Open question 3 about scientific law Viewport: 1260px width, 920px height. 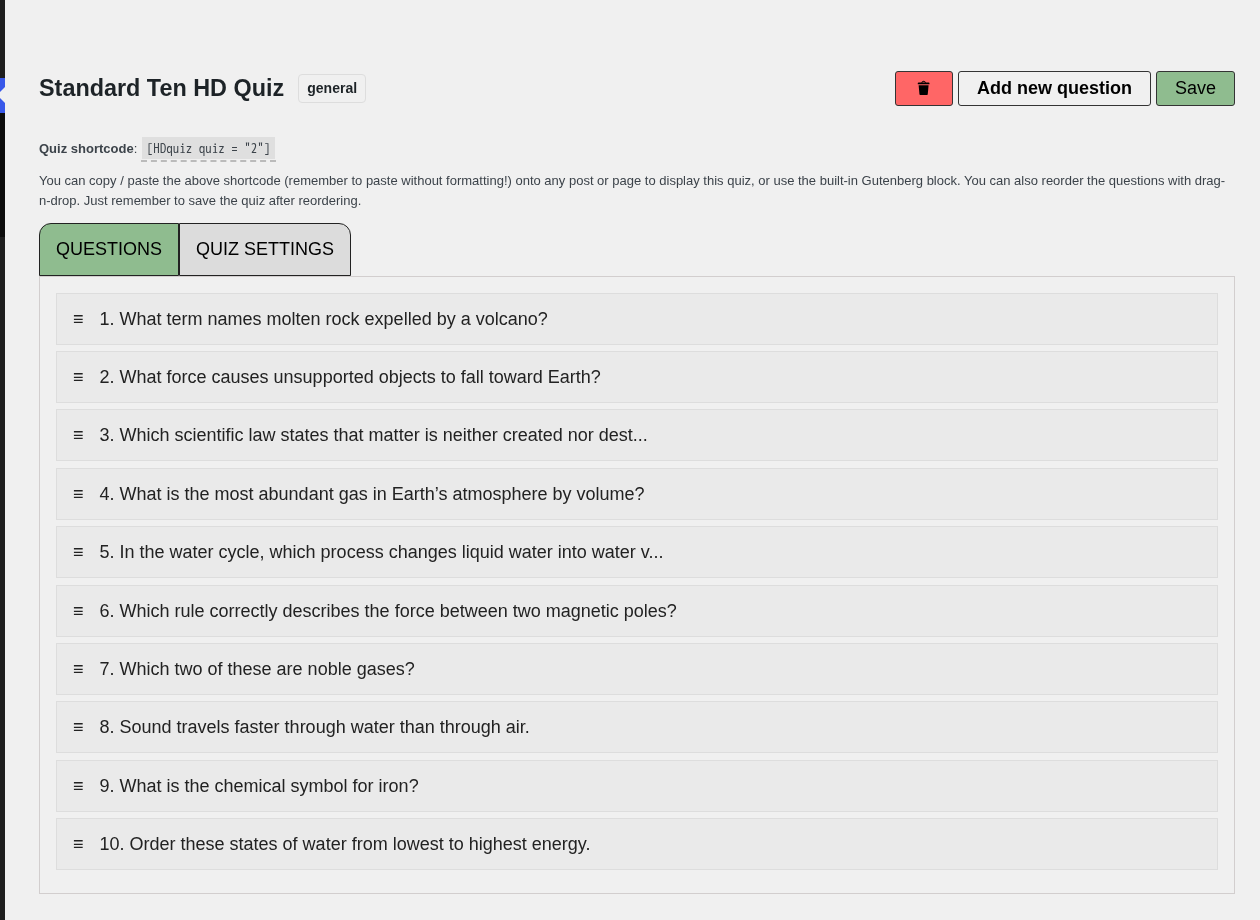pyautogui.click(x=637, y=435)
